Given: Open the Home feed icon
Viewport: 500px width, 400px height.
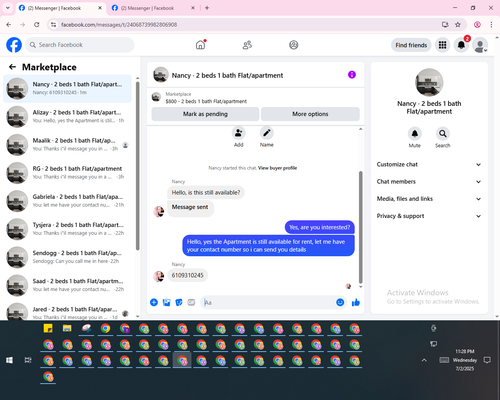Looking at the screenshot, I should pos(200,45).
